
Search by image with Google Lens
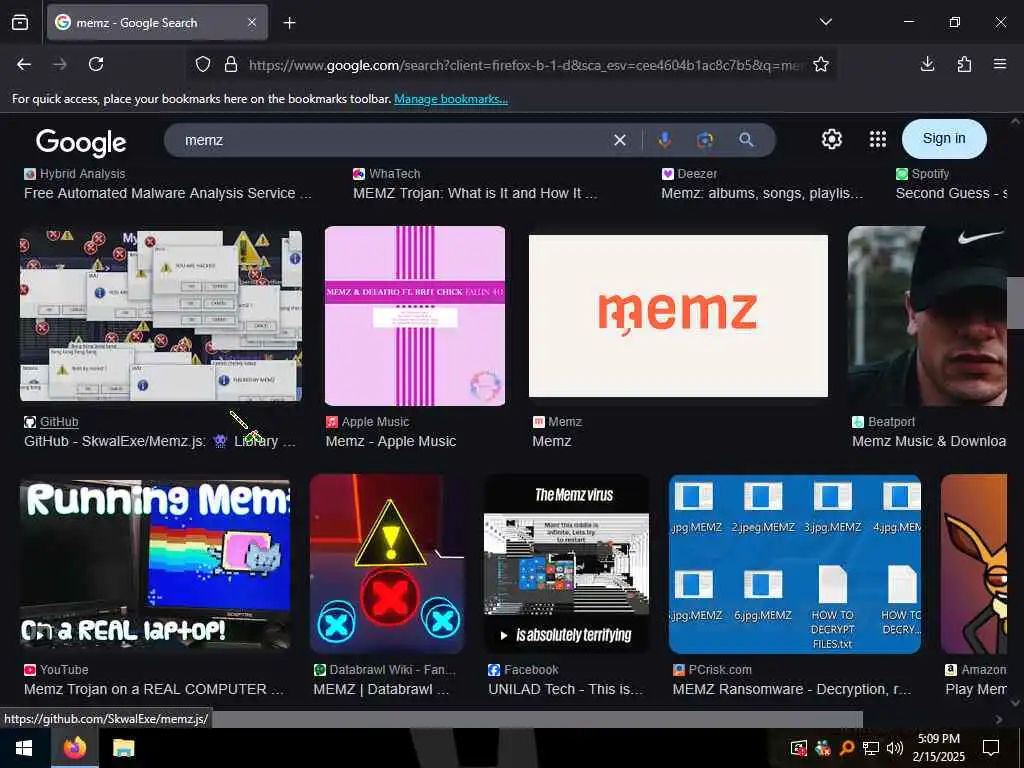[705, 140]
